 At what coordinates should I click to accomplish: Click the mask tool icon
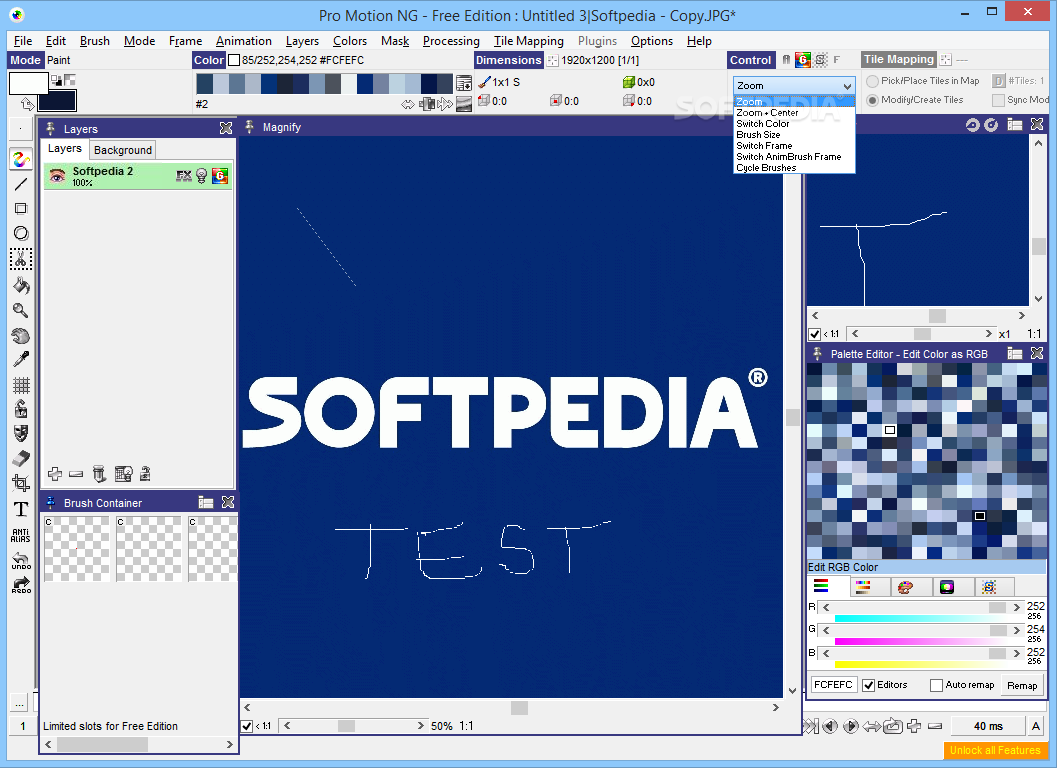[x=21, y=433]
